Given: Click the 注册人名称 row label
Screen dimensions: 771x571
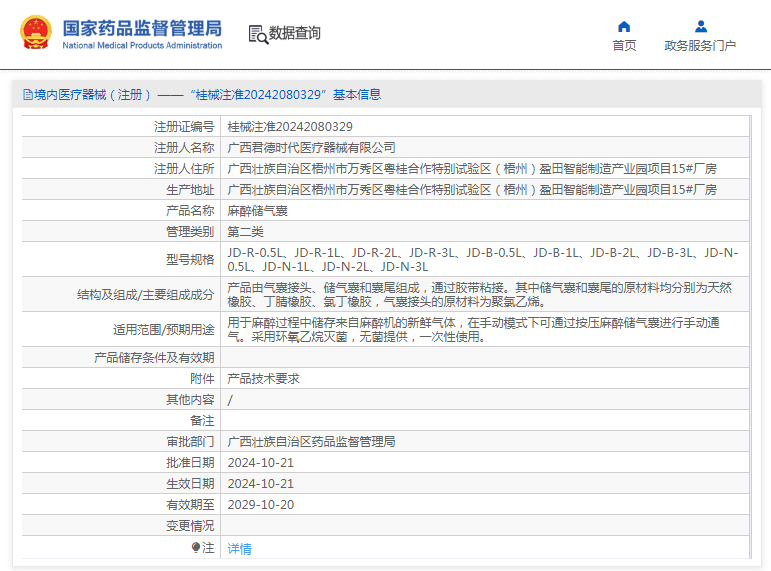Looking at the screenshot, I should coord(184,148).
